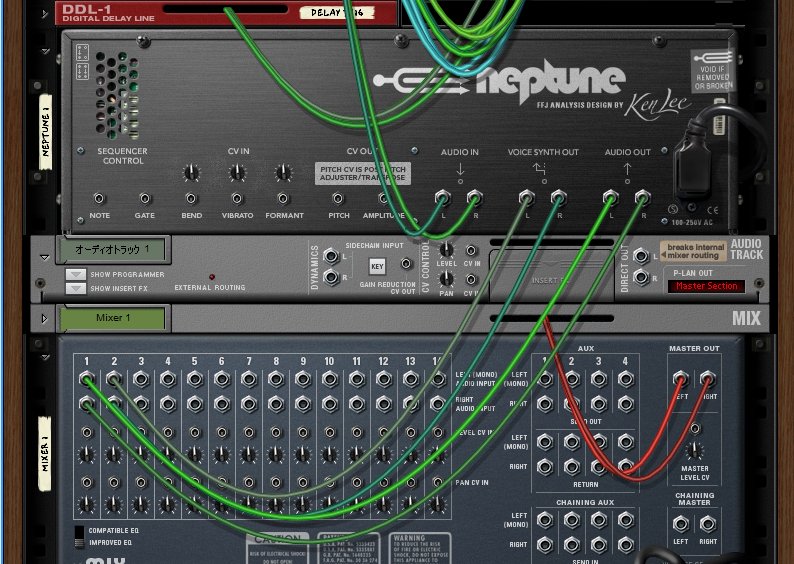
Task: Click the Neptune GATE input jack
Action: tap(145, 198)
